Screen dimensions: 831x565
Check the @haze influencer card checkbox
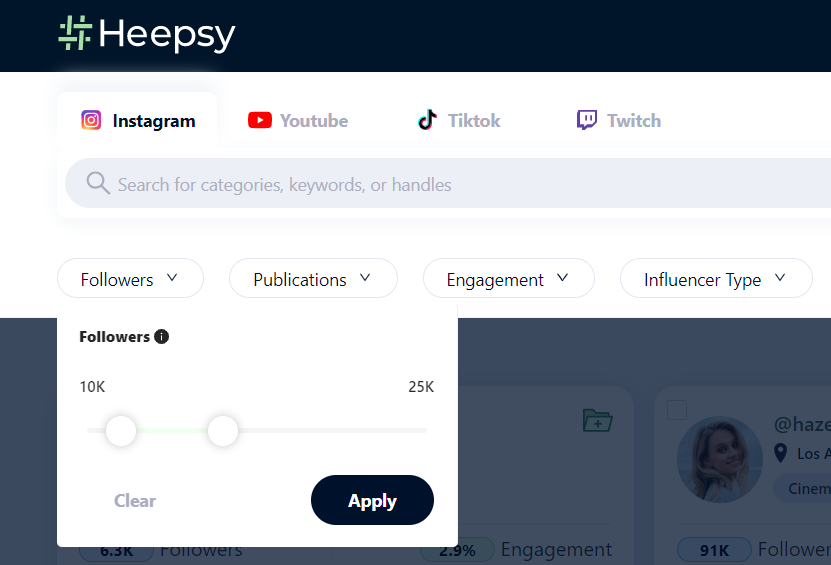677,410
